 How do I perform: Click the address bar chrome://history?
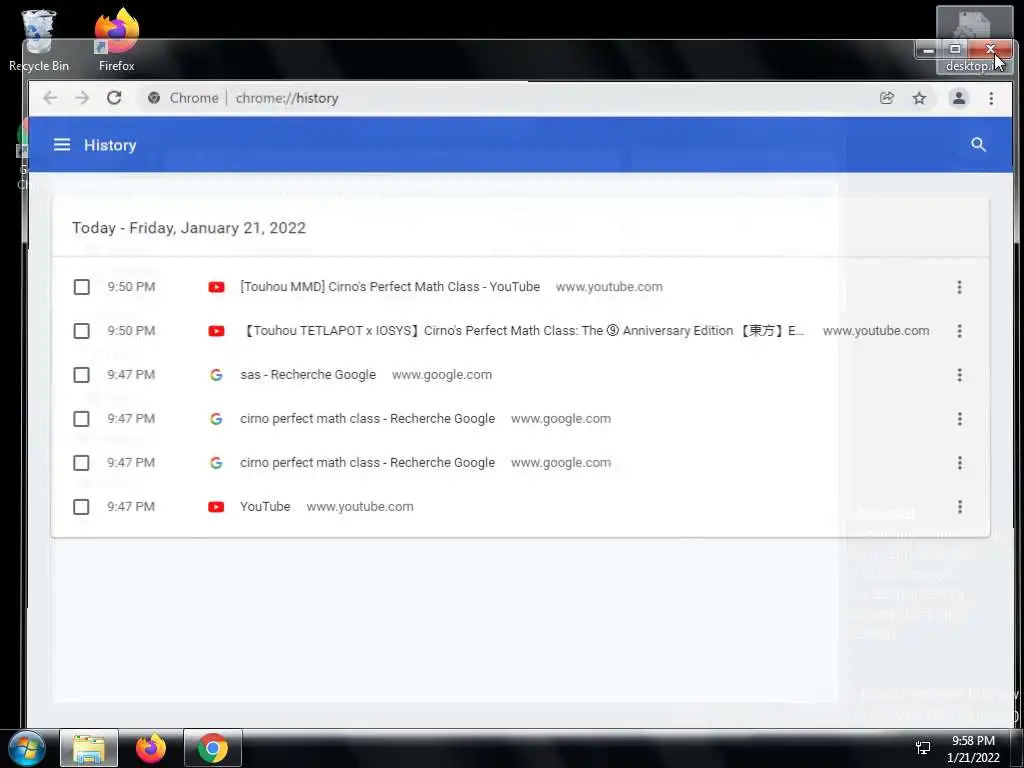click(287, 98)
